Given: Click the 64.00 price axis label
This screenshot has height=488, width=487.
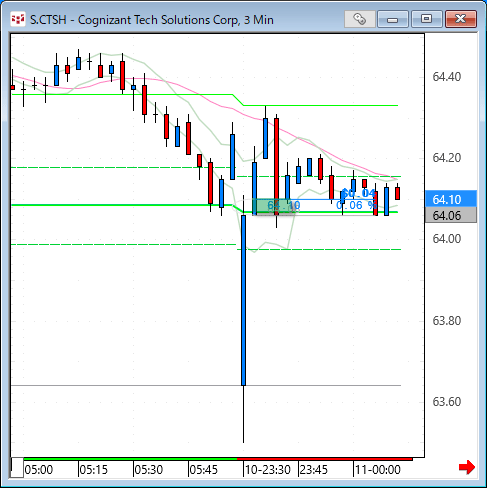Looking at the screenshot, I should tap(447, 239).
